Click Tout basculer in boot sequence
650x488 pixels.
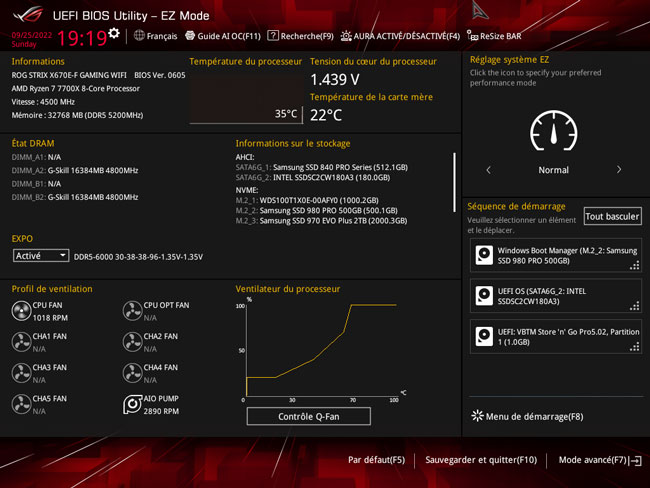coord(612,216)
